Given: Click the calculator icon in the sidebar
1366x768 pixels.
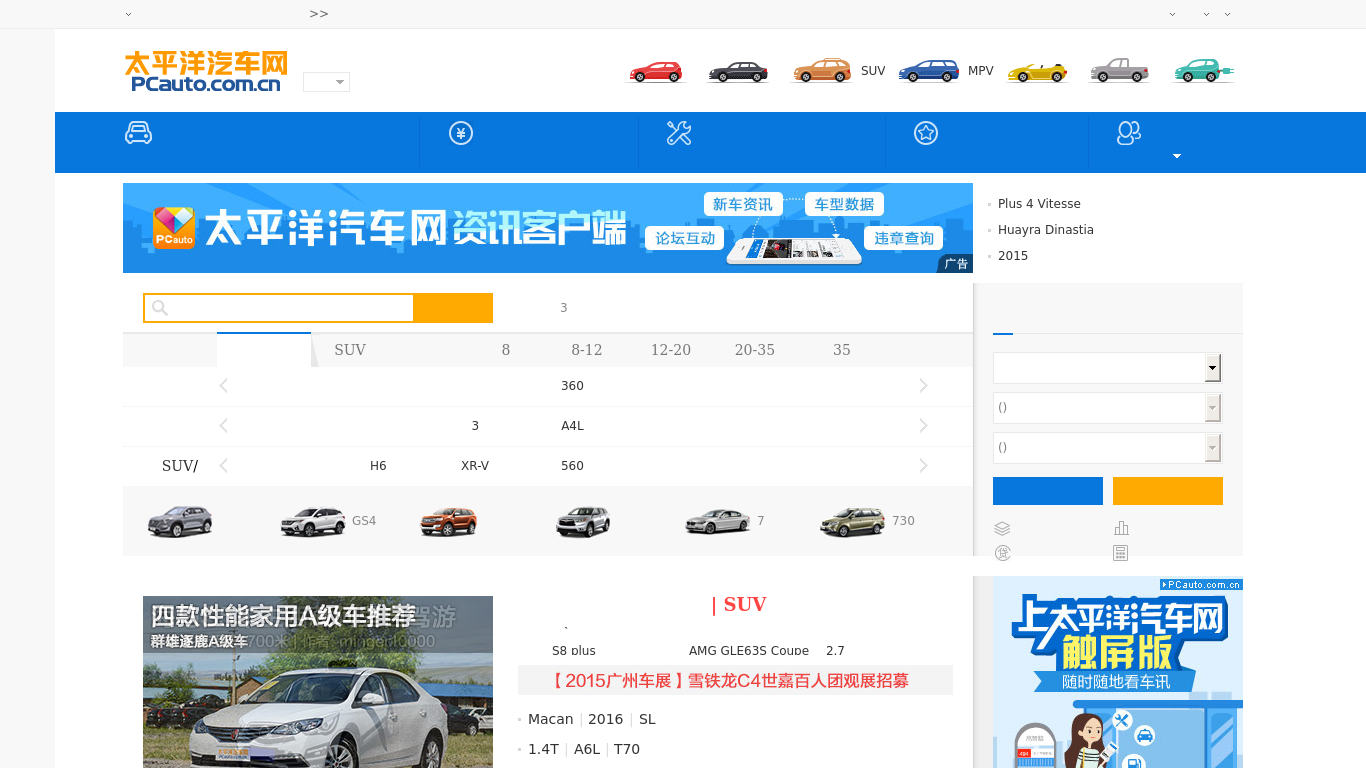Looking at the screenshot, I should coord(1121,553).
